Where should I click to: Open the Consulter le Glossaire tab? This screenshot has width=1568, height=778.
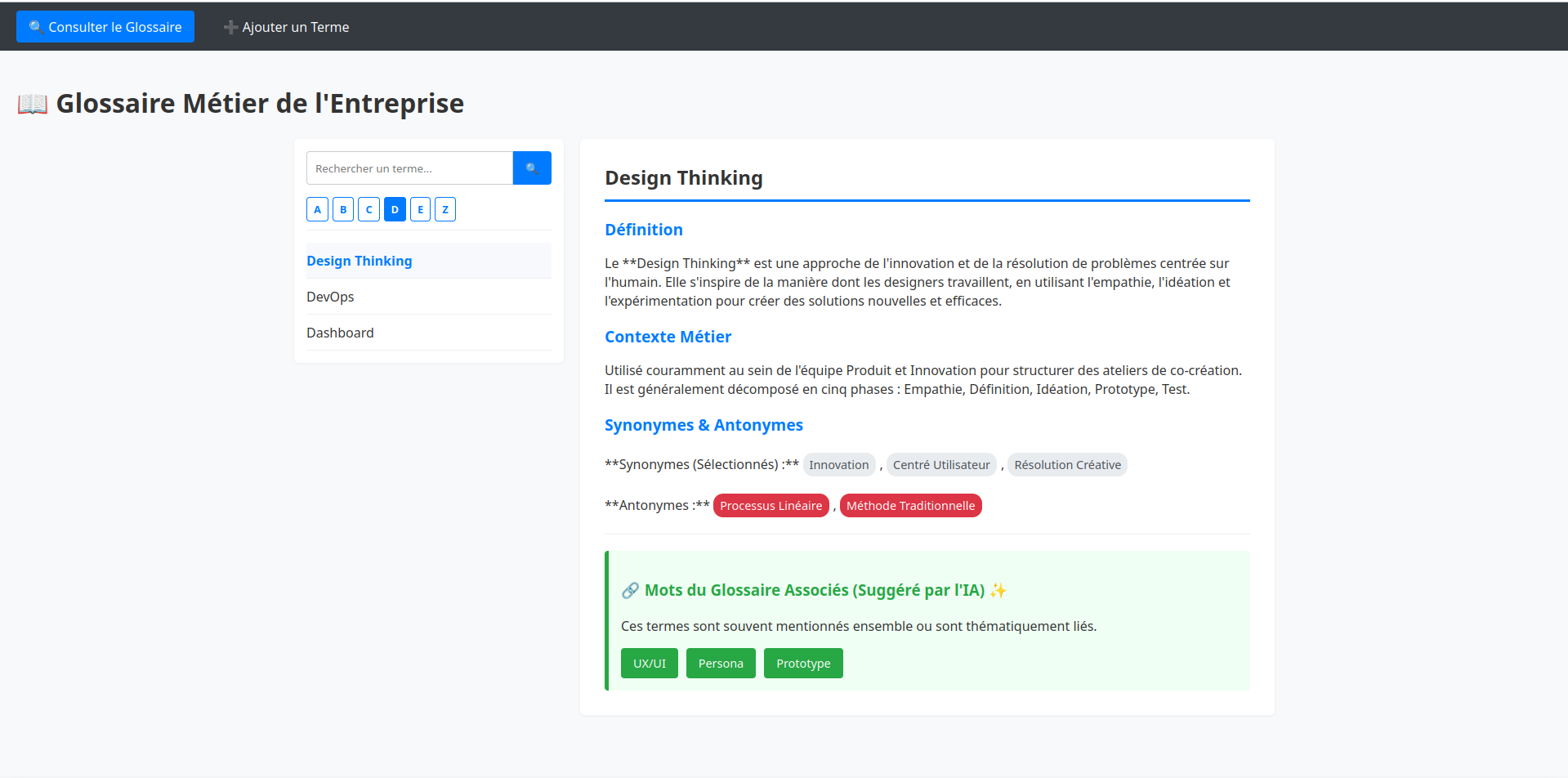click(105, 27)
